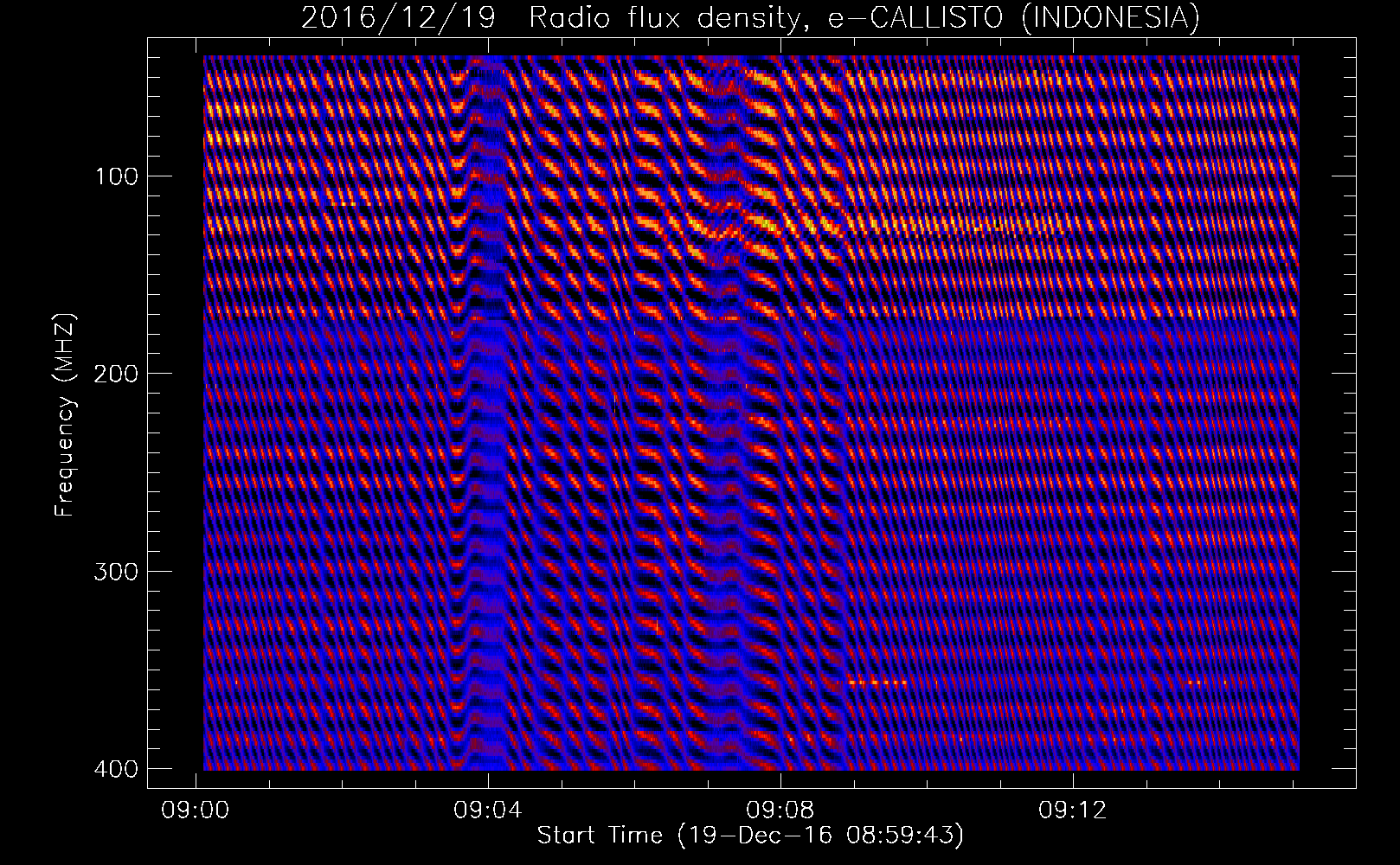Click the '09:08' time tick label
The height and width of the screenshot is (865, 1400).
point(780,810)
